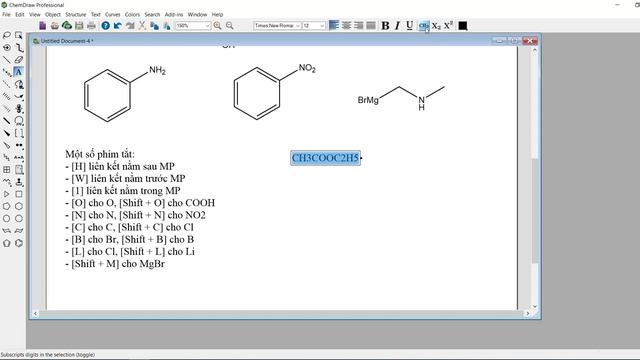Viewport: 640px width, 360px height.
Task: Toggle Italic formatting
Action: pyautogui.click(x=397, y=26)
